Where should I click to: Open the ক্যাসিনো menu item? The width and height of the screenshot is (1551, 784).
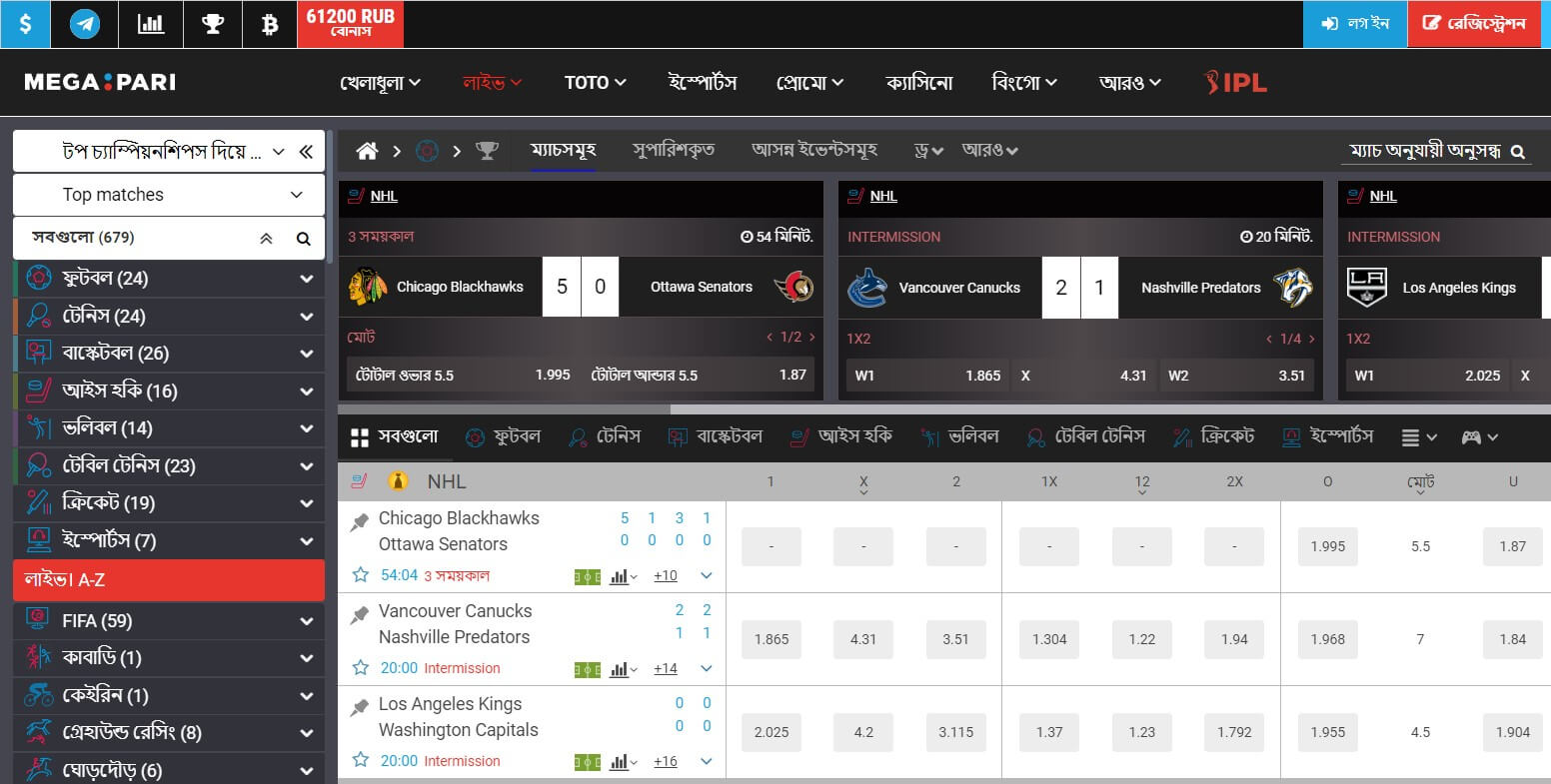click(x=919, y=83)
